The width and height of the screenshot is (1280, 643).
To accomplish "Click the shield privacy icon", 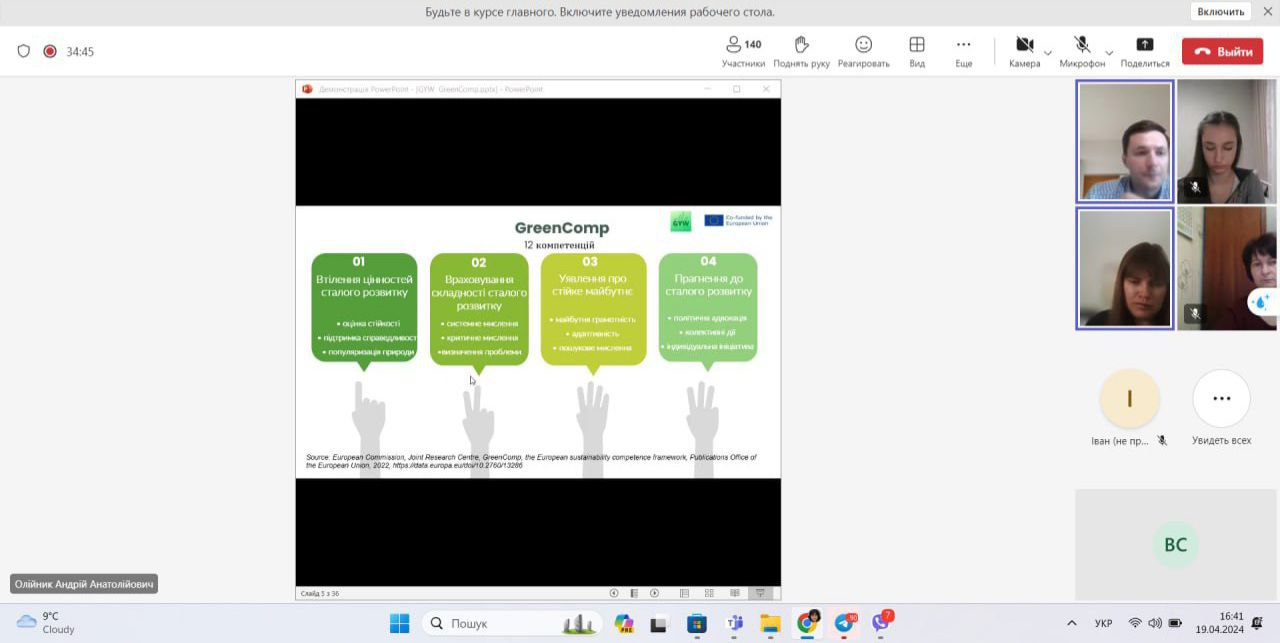I will 24,52.
